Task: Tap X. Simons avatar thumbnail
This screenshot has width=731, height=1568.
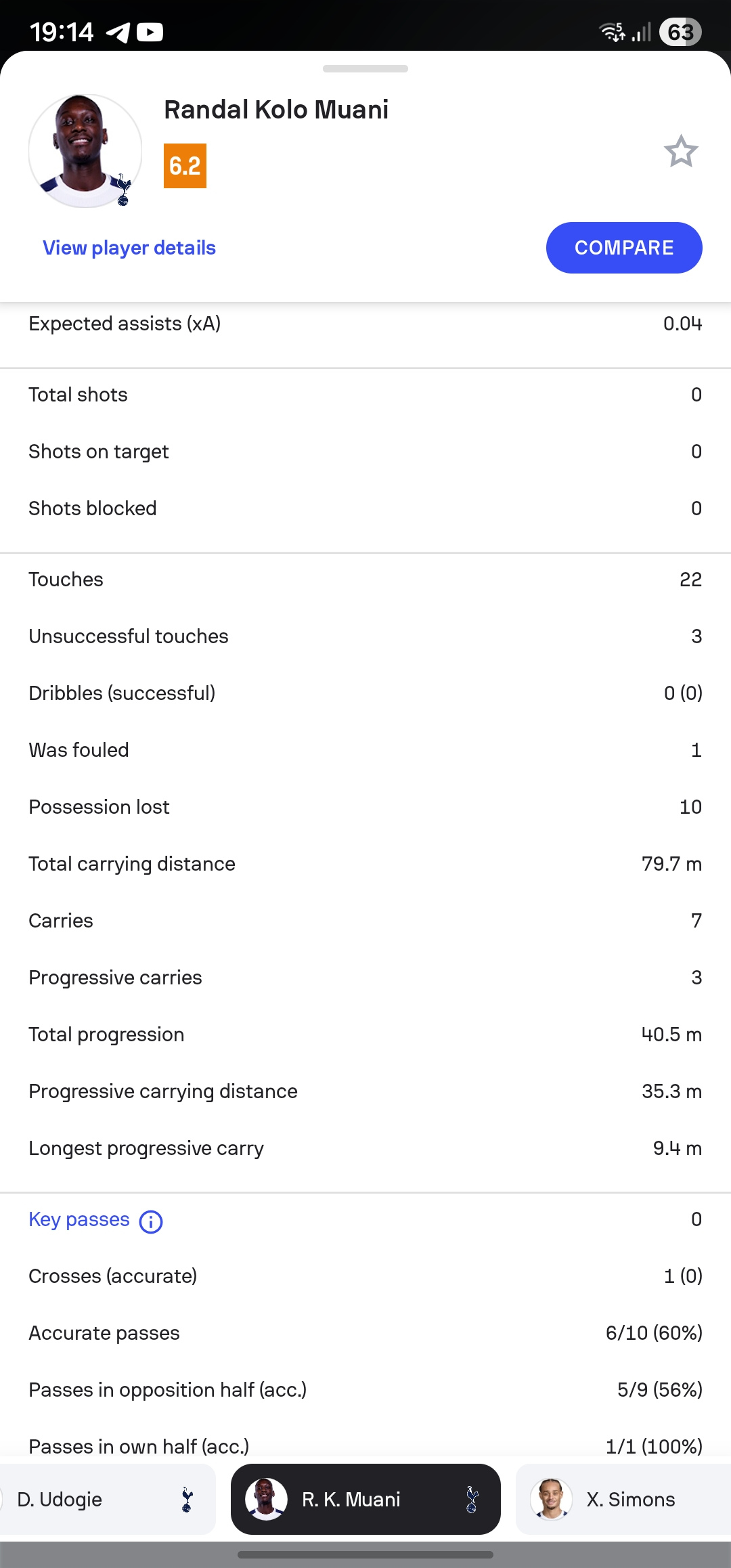Action: [551, 1499]
